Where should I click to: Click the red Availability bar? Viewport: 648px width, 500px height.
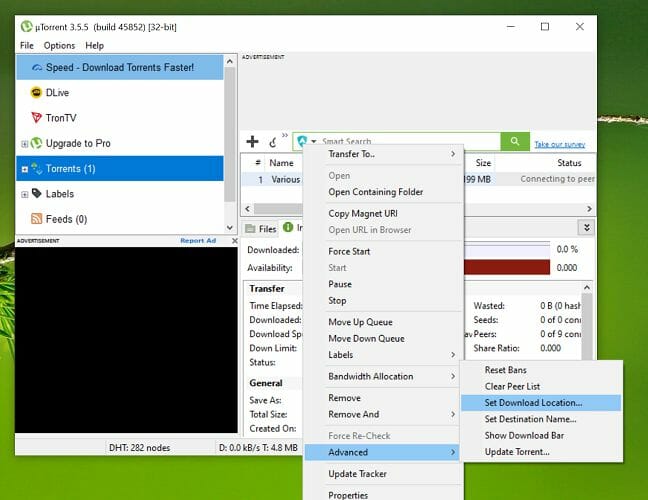click(507, 267)
